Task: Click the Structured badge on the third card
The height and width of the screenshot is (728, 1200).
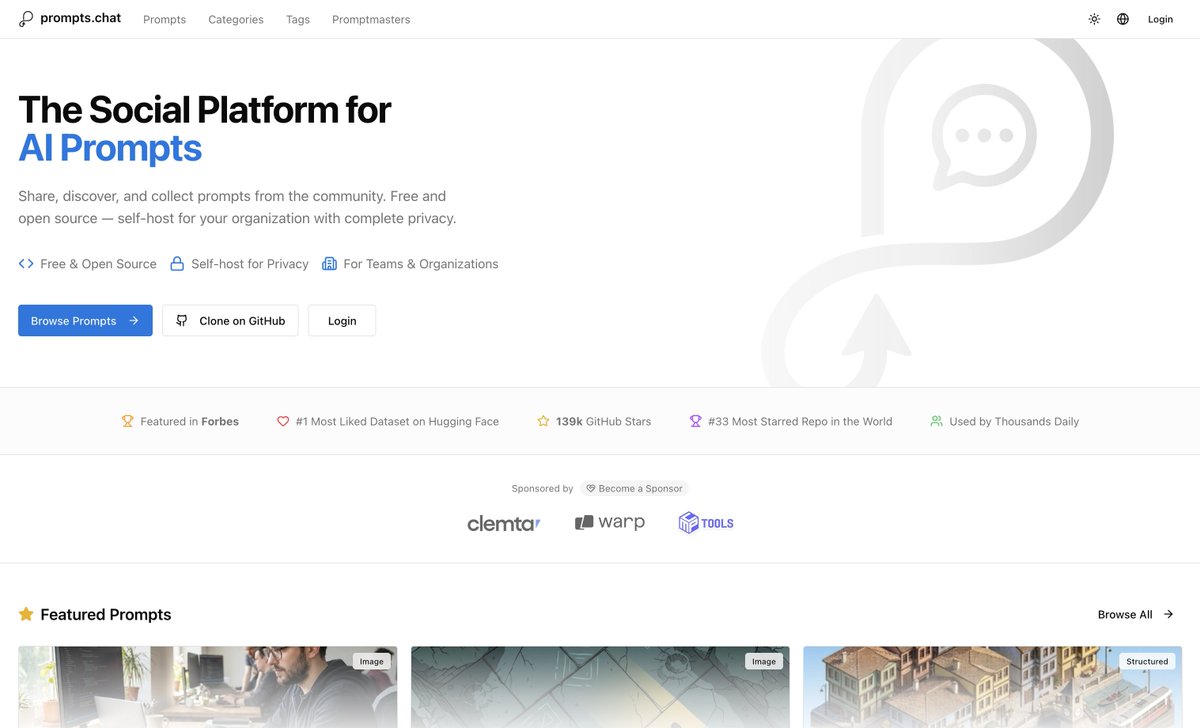Action: tap(1147, 661)
